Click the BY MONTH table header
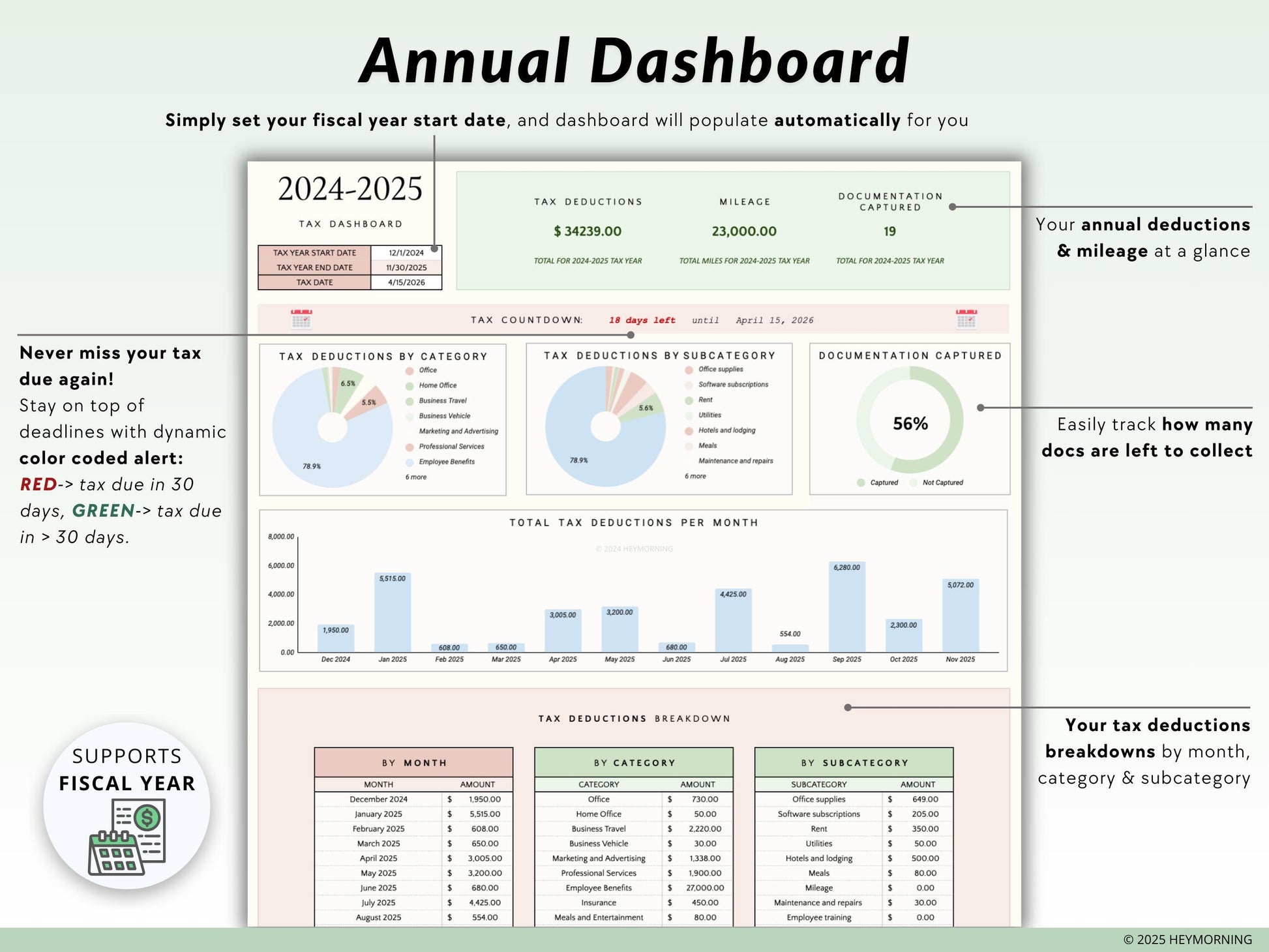 414,762
